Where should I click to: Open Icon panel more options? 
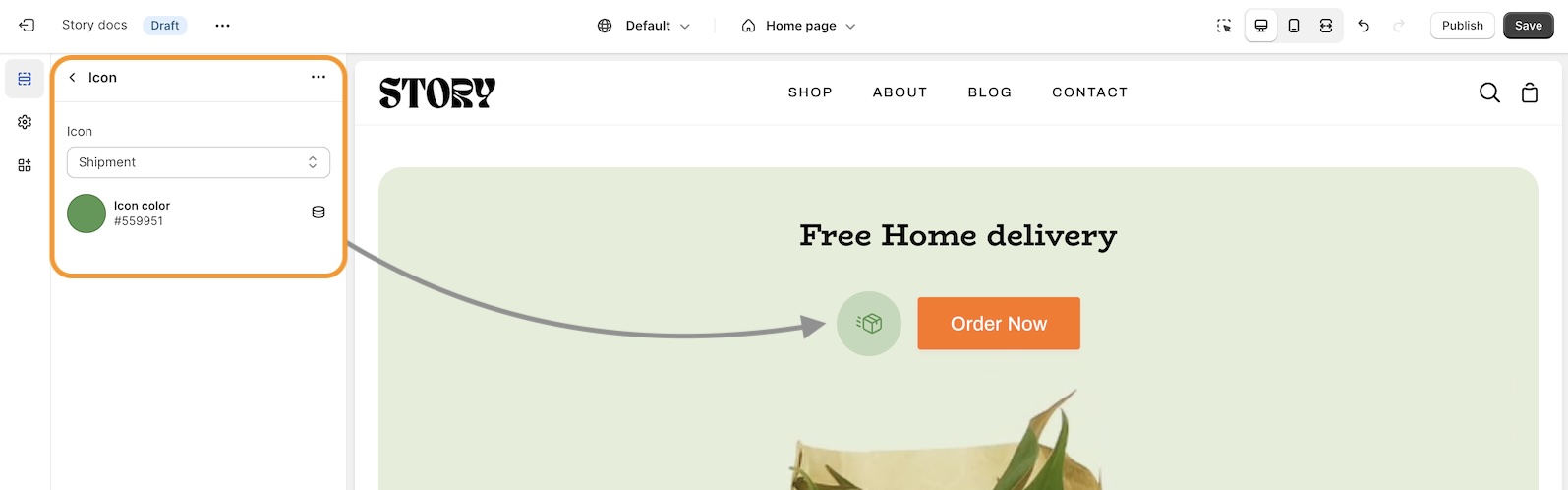tap(318, 77)
